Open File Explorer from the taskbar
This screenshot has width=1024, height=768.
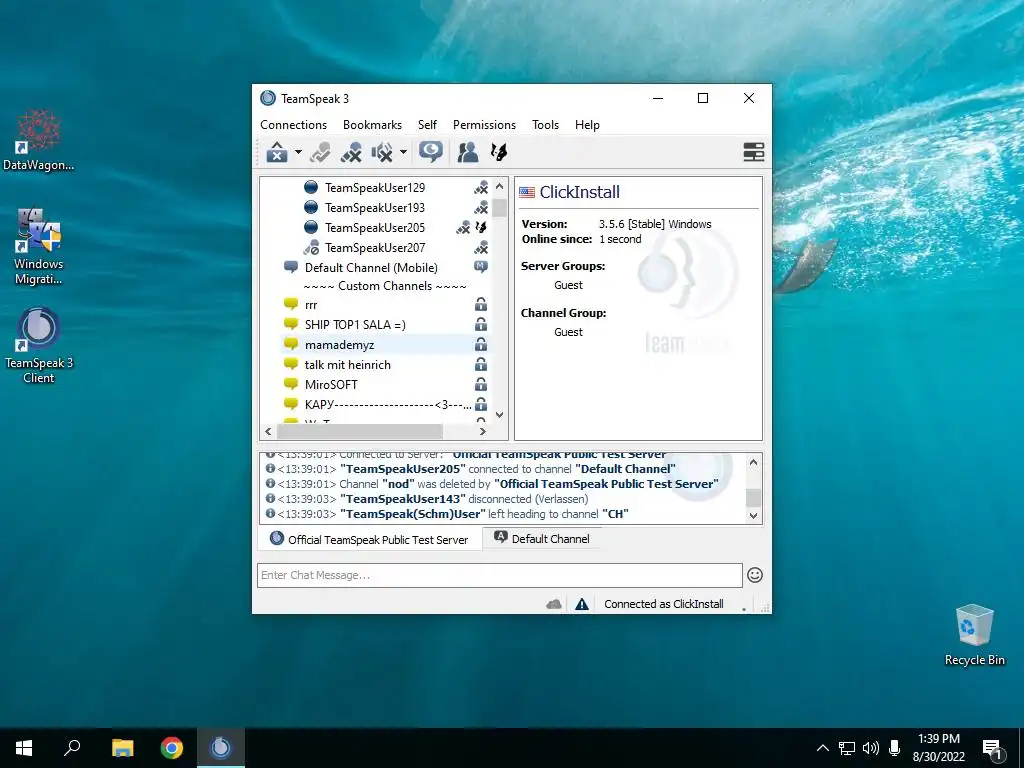(x=122, y=748)
